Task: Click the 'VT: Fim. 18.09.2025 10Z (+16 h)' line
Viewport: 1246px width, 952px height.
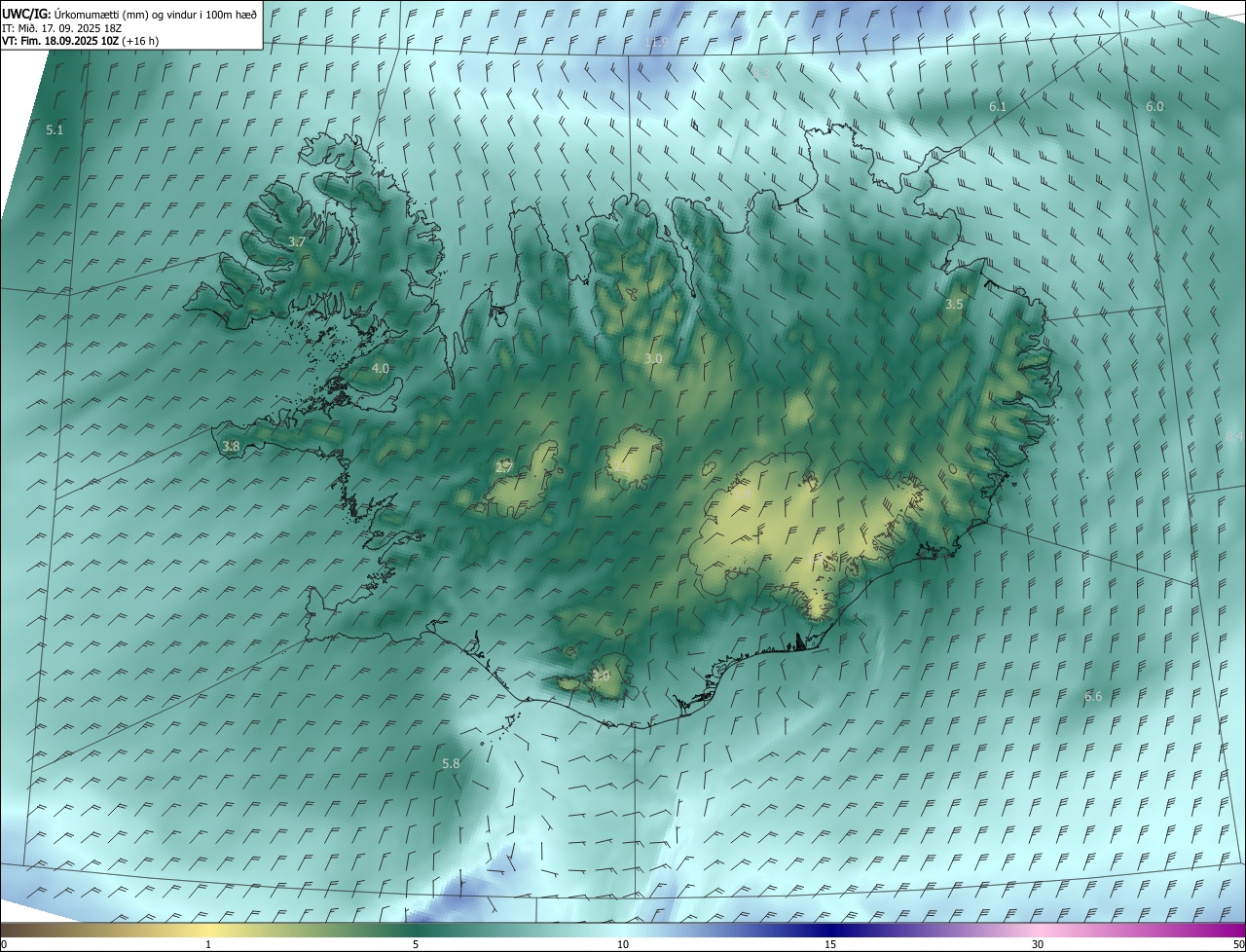Action: [81, 41]
